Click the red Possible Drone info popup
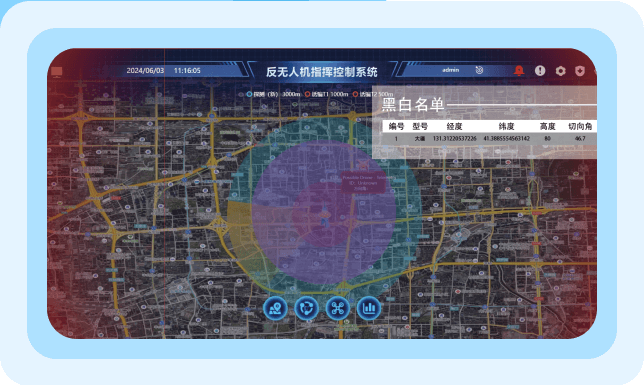The image size is (644, 385). pos(363,182)
